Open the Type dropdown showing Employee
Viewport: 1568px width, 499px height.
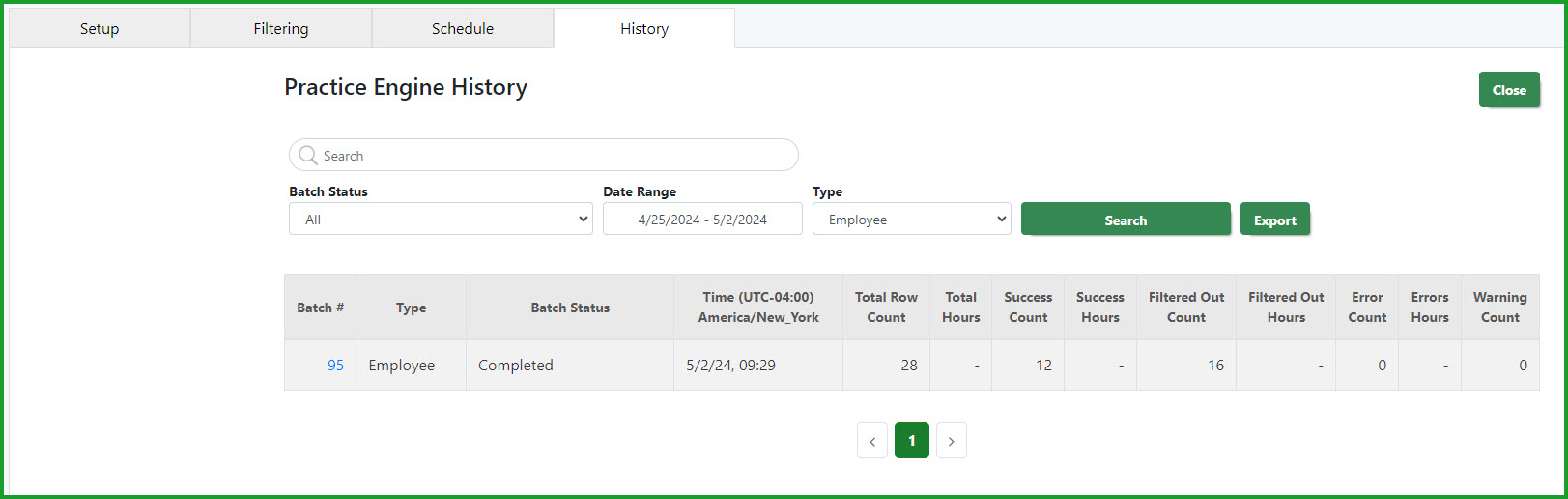point(912,220)
